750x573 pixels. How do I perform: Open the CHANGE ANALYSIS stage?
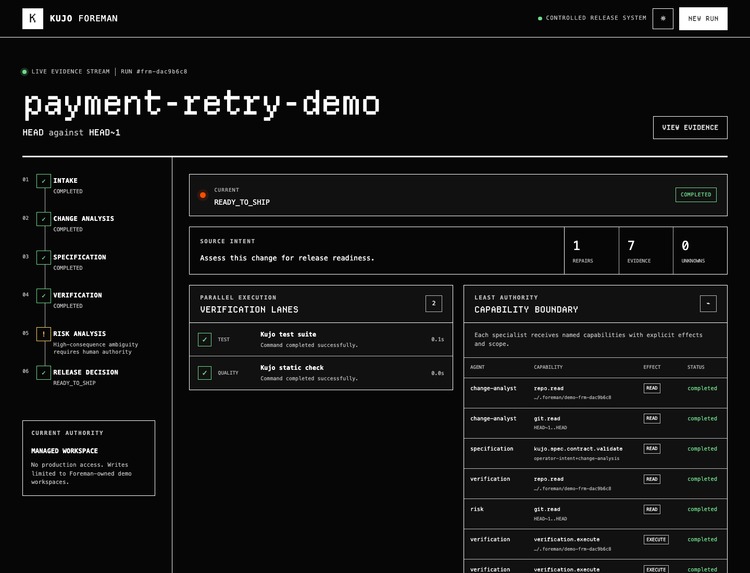coord(84,219)
